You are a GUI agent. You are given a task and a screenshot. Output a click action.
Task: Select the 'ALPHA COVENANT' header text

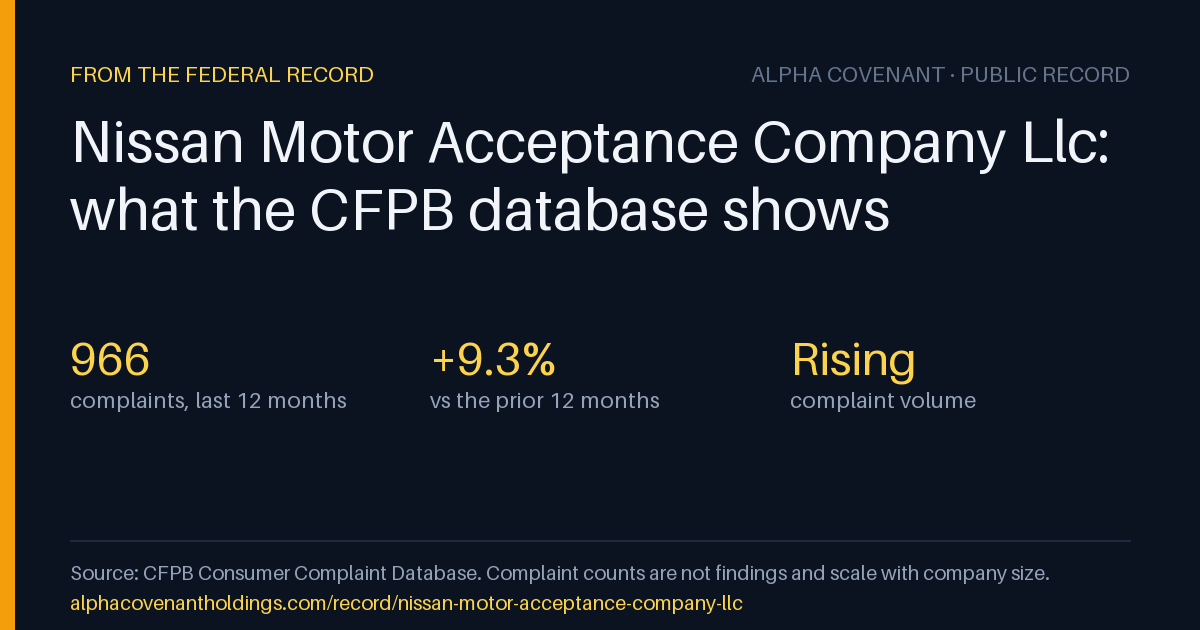pos(848,75)
